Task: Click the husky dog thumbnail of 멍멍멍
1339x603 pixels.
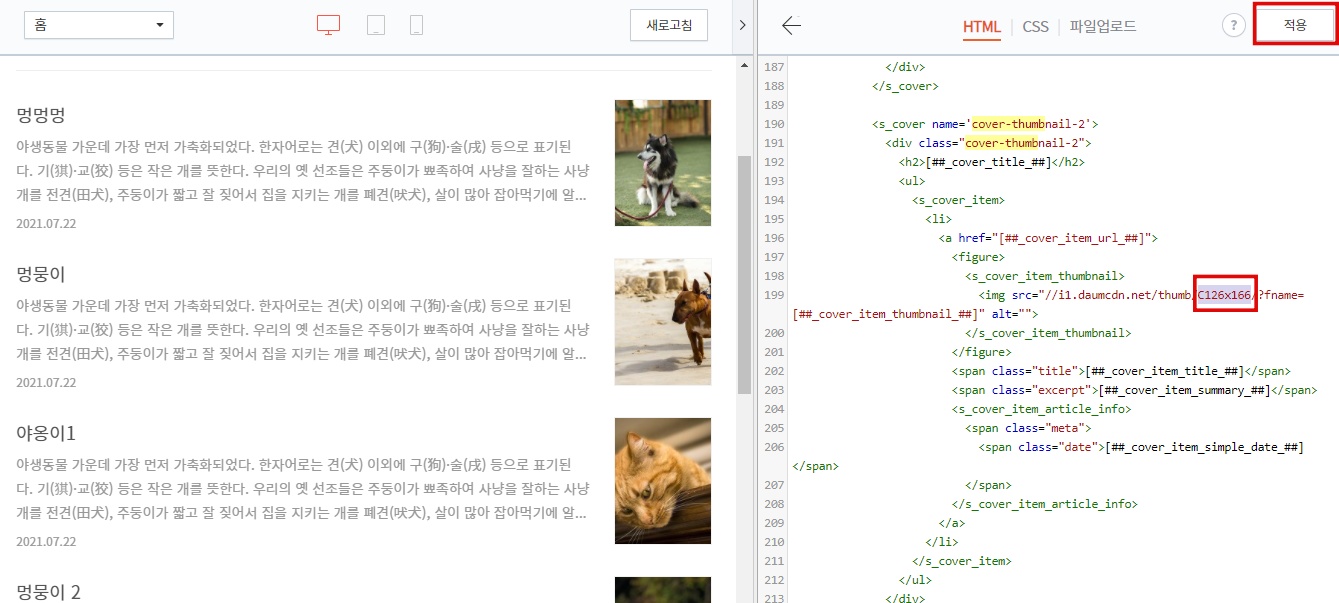Action: coord(663,162)
